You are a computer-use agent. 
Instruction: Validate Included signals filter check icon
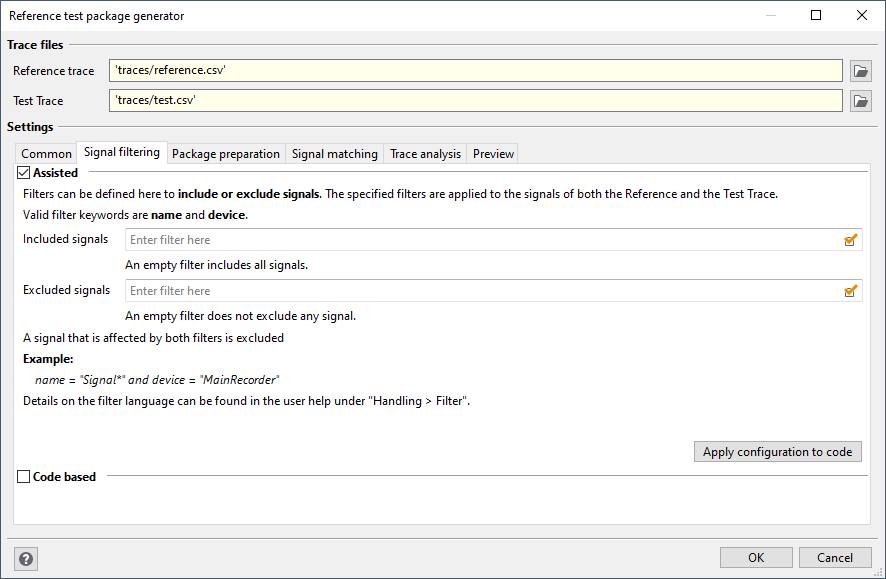850,240
